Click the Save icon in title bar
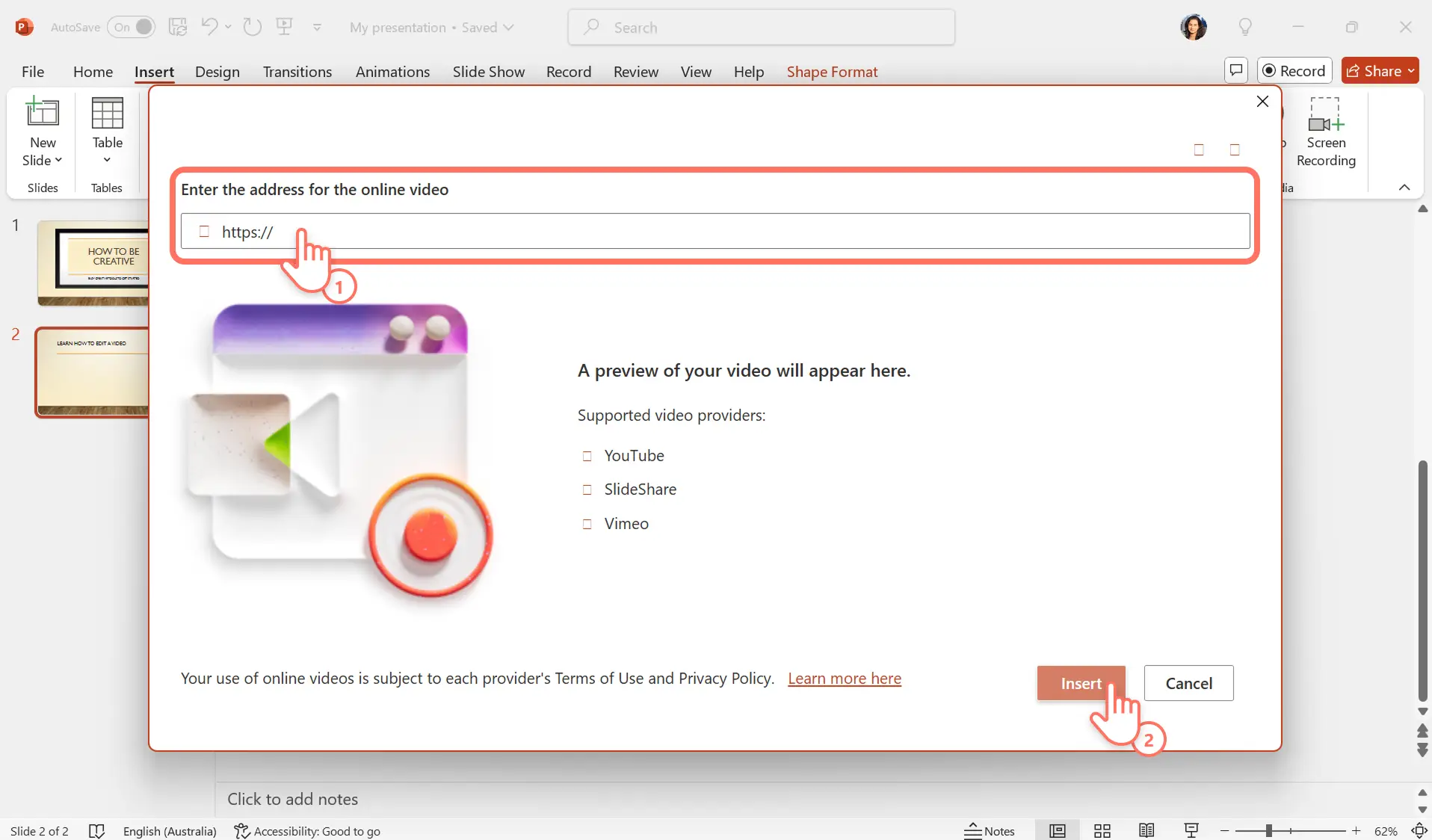This screenshot has height=840, width=1432. pyautogui.click(x=178, y=28)
